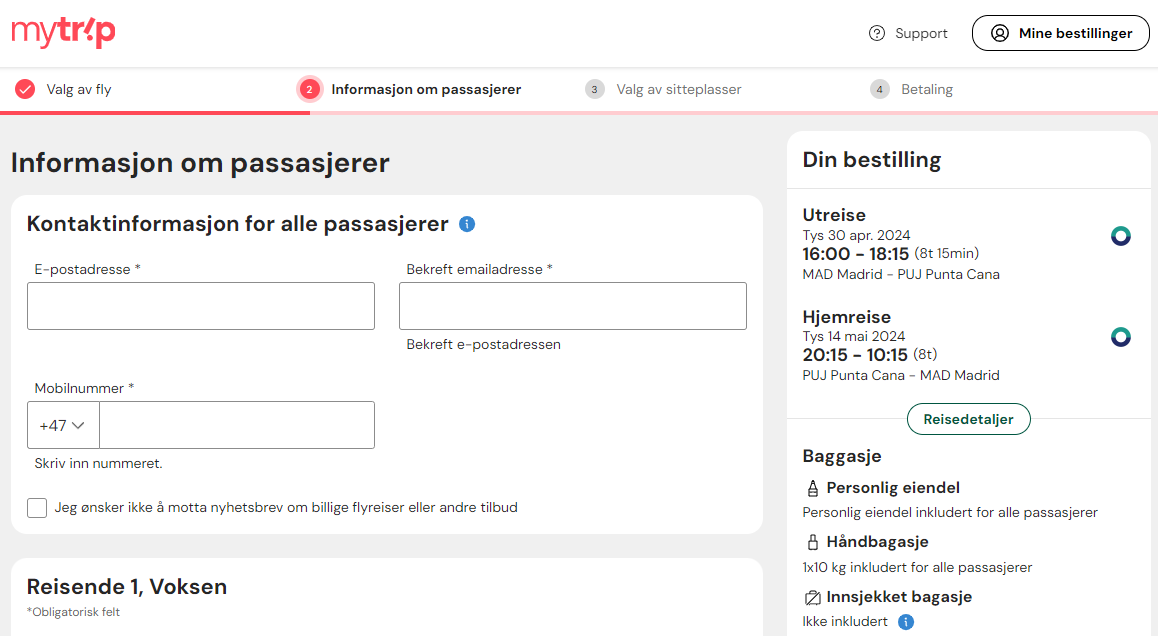Open the +47 country code dropdown

coord(63,425)
